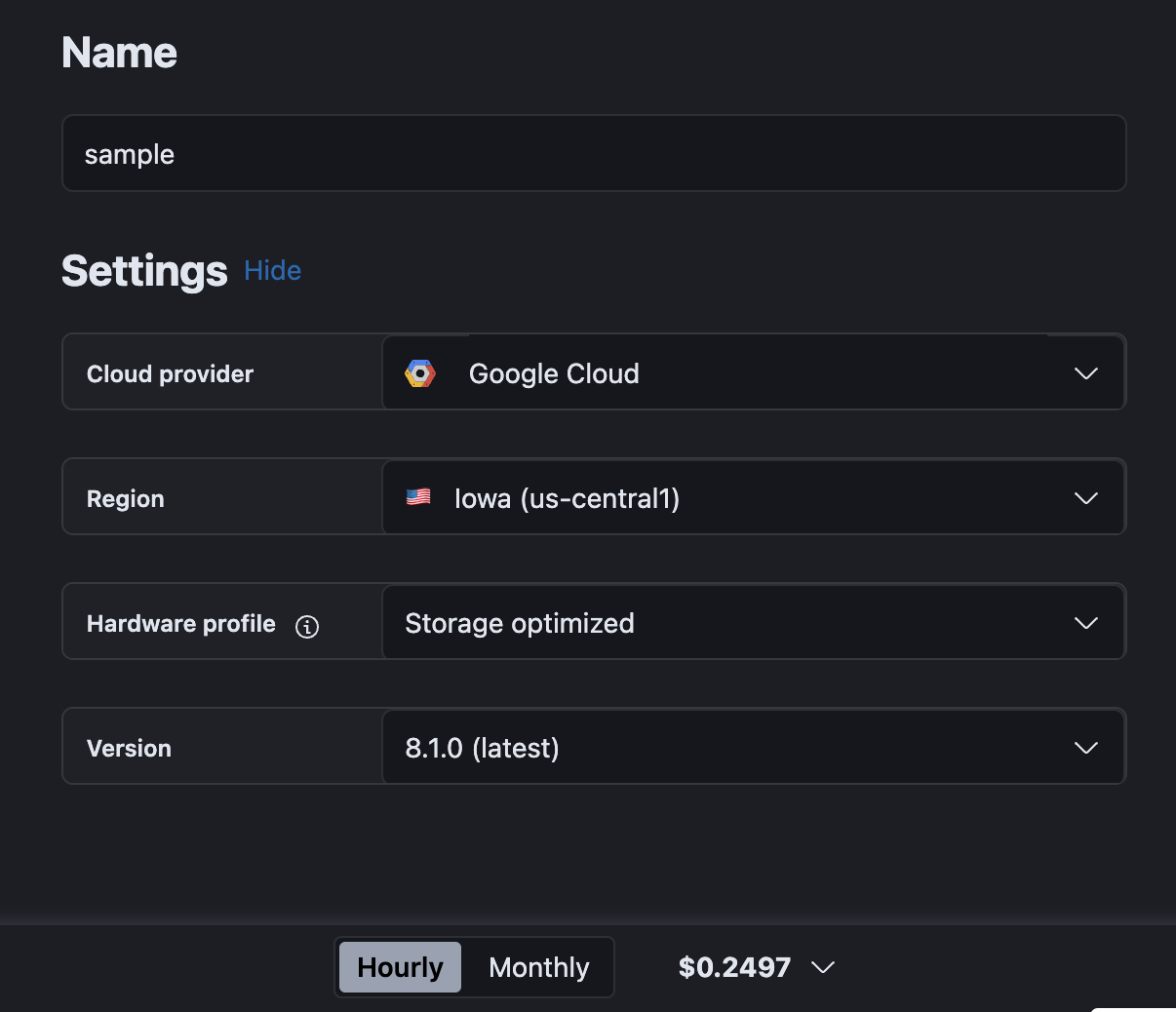Viewport: 1176px width, 1012px height.
Task: Click the $0.2497 price amount
Action: coord(734,967)
